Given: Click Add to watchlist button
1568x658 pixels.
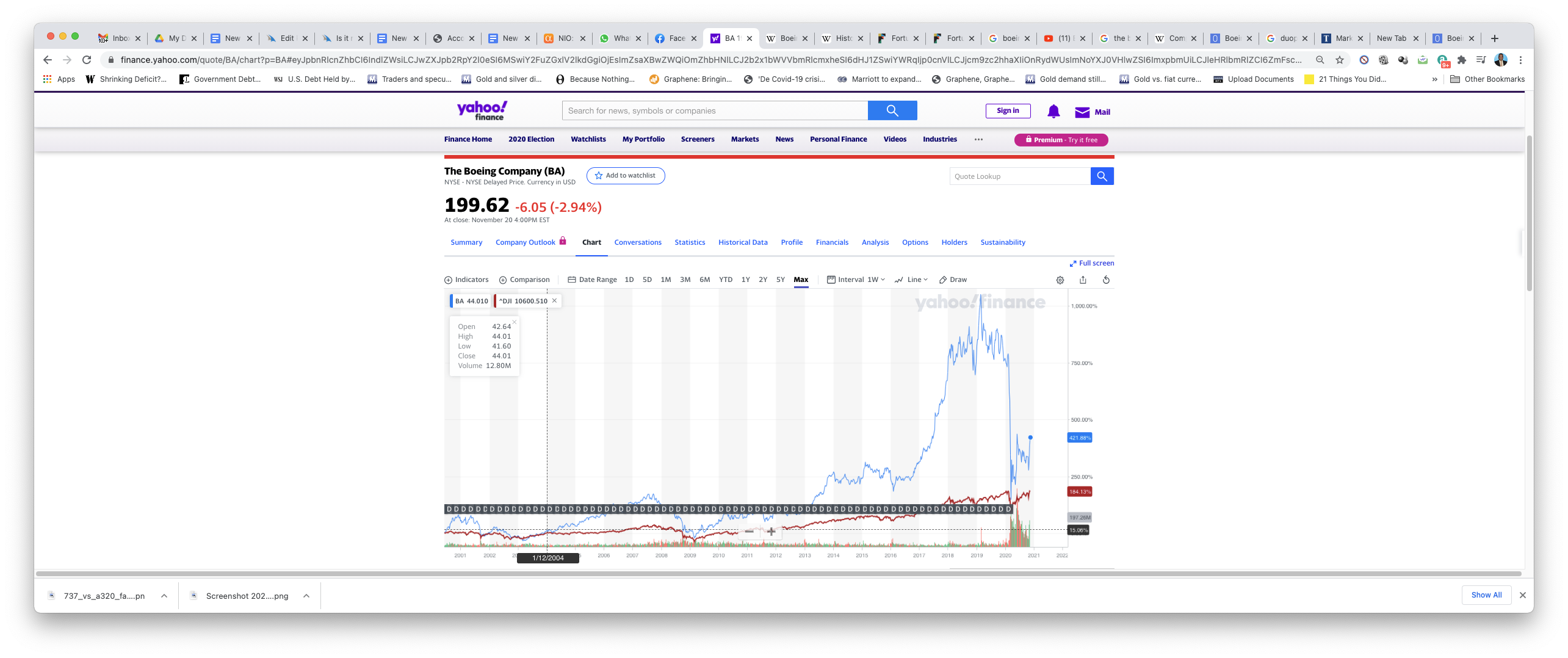Looking at the screenshot, I should [x=626, y=176].
